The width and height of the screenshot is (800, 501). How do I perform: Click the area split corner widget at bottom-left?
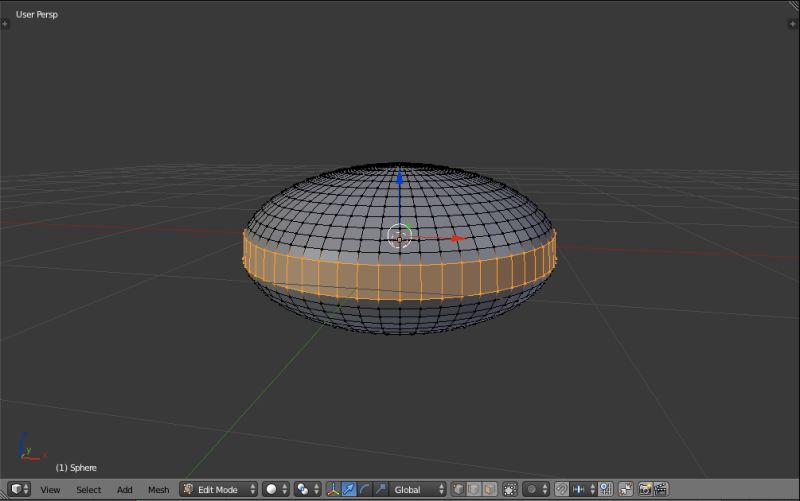point(4,496)
